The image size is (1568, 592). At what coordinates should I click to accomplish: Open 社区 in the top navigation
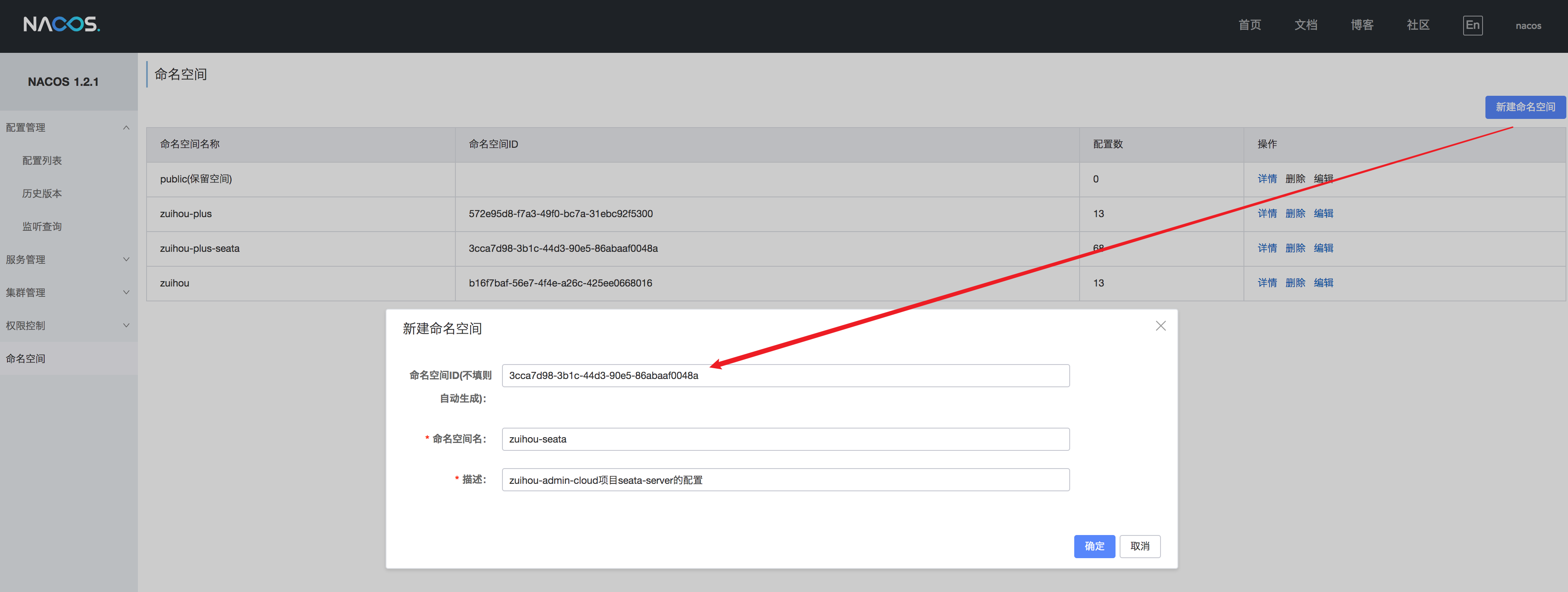[1418, 25]
